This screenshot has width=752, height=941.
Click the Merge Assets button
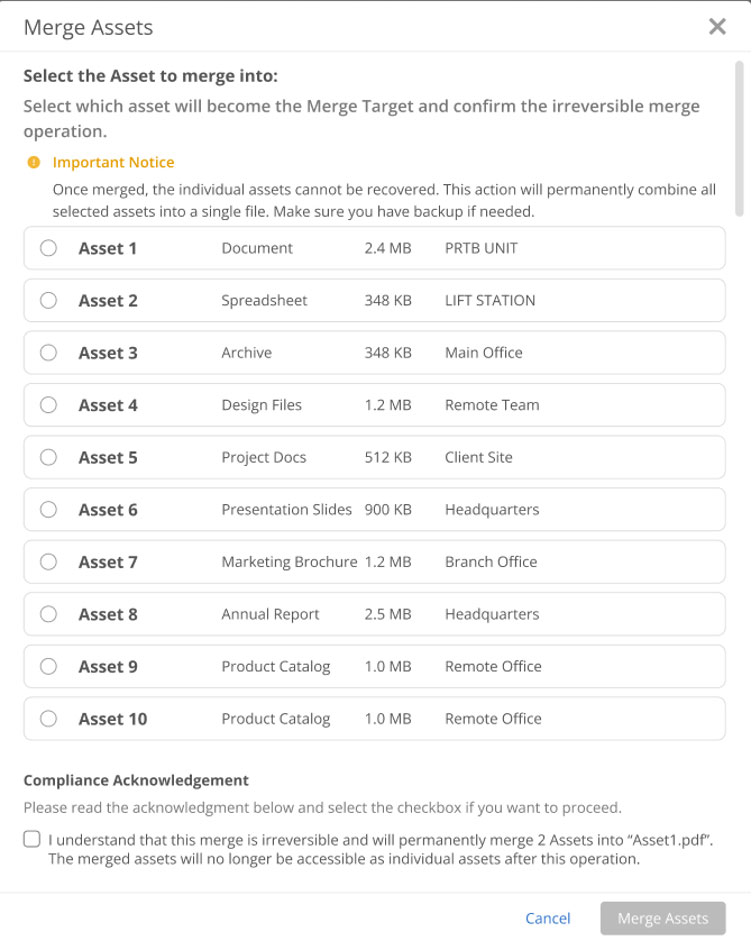[x=663, y=918]
